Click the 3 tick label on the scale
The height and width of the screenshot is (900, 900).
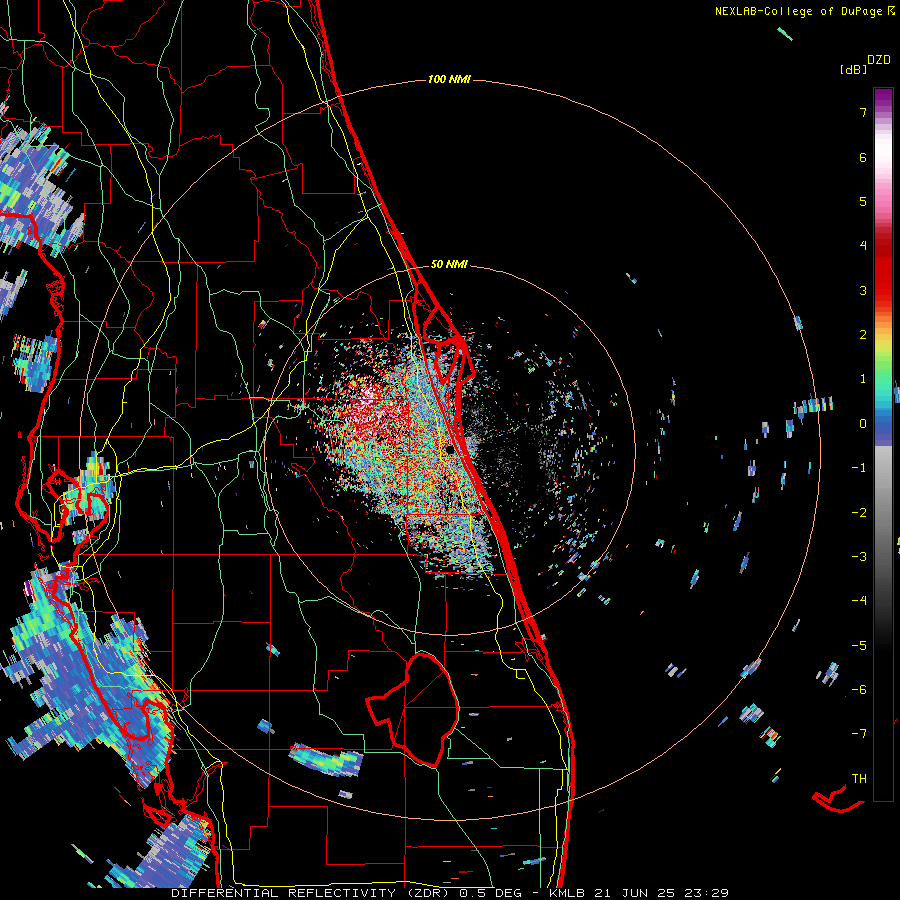coord(863,290)
